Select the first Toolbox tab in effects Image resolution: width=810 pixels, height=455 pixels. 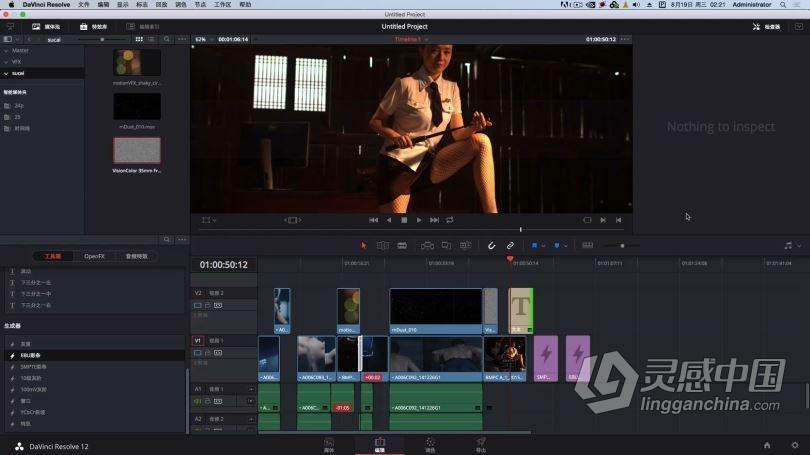coord(53,256)
